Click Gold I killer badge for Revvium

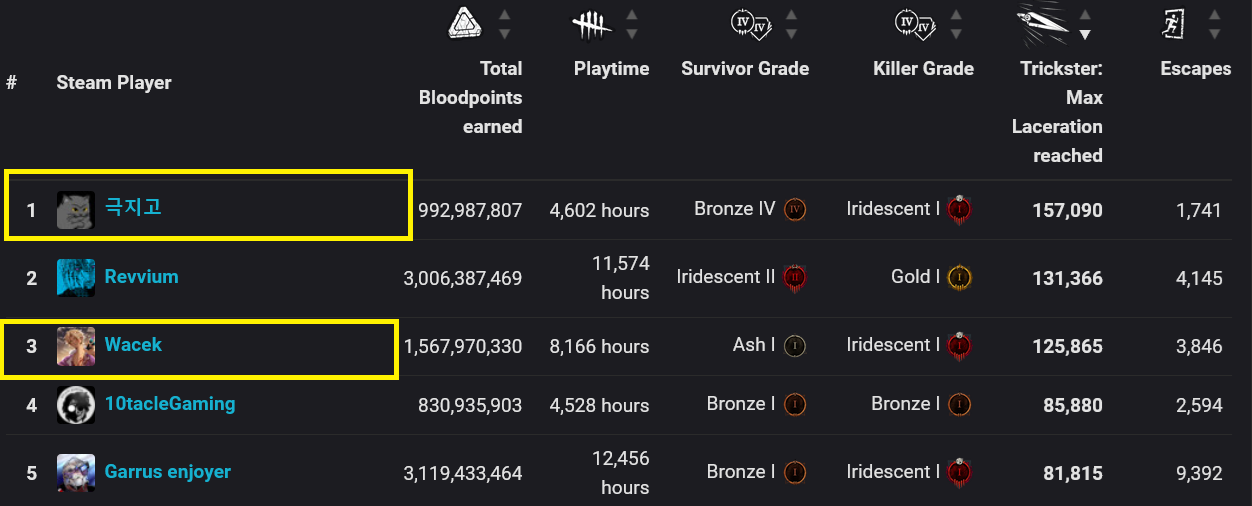tap(959, 277)
